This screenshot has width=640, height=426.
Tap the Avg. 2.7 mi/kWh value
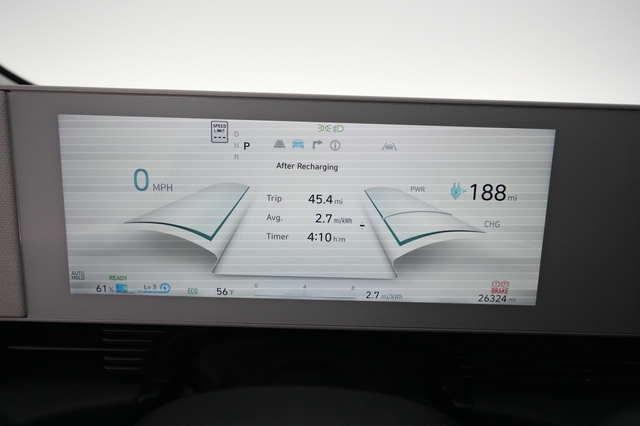point(333,219)
